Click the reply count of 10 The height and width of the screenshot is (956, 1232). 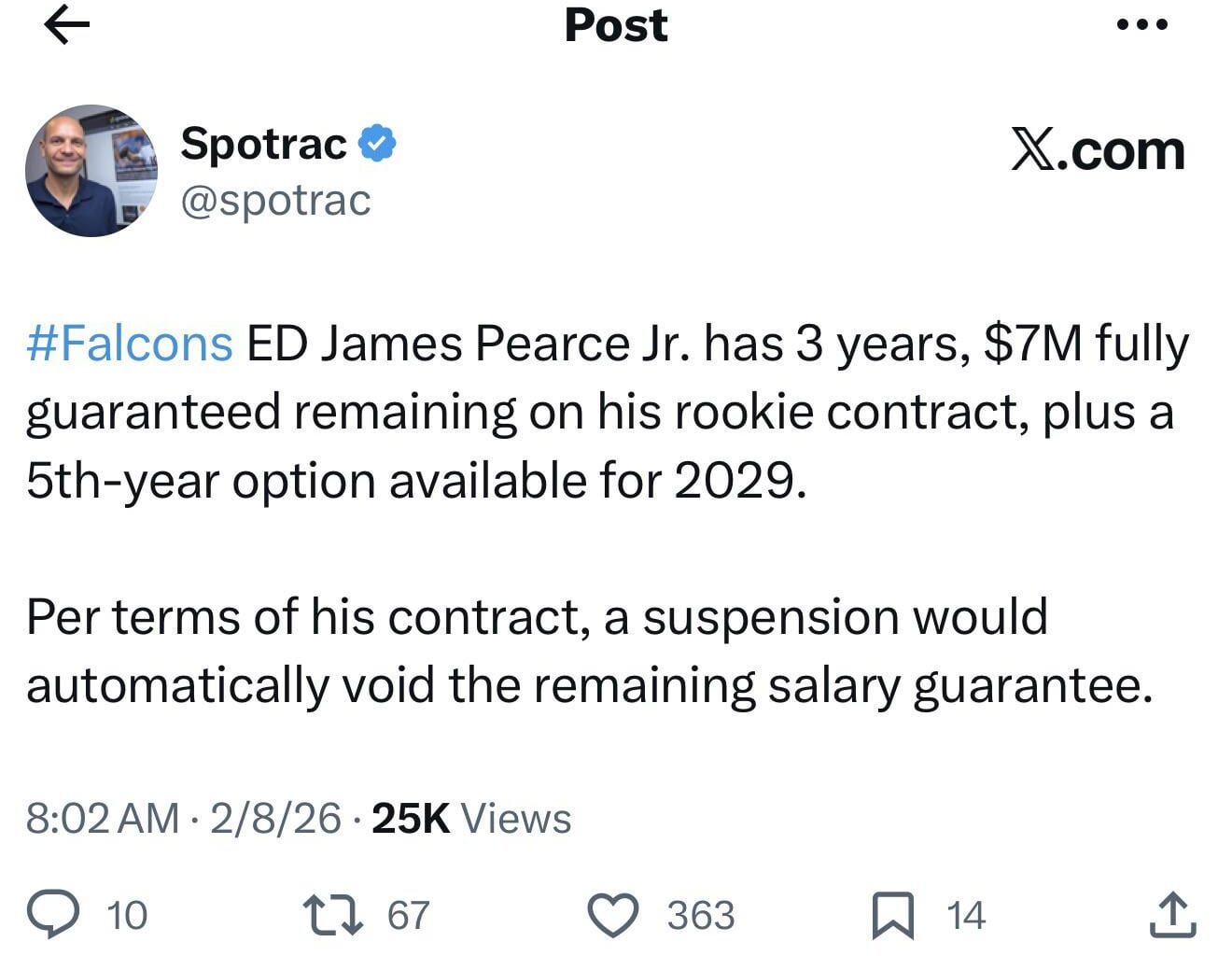(127, 915)
